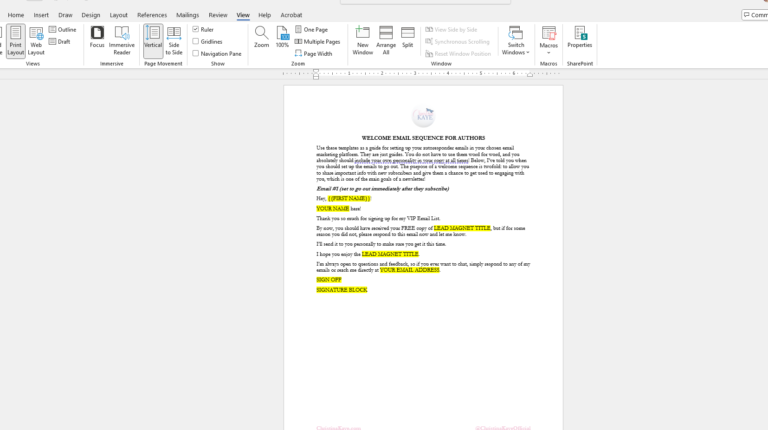Click Arrange All windows

tap(386, 41)
